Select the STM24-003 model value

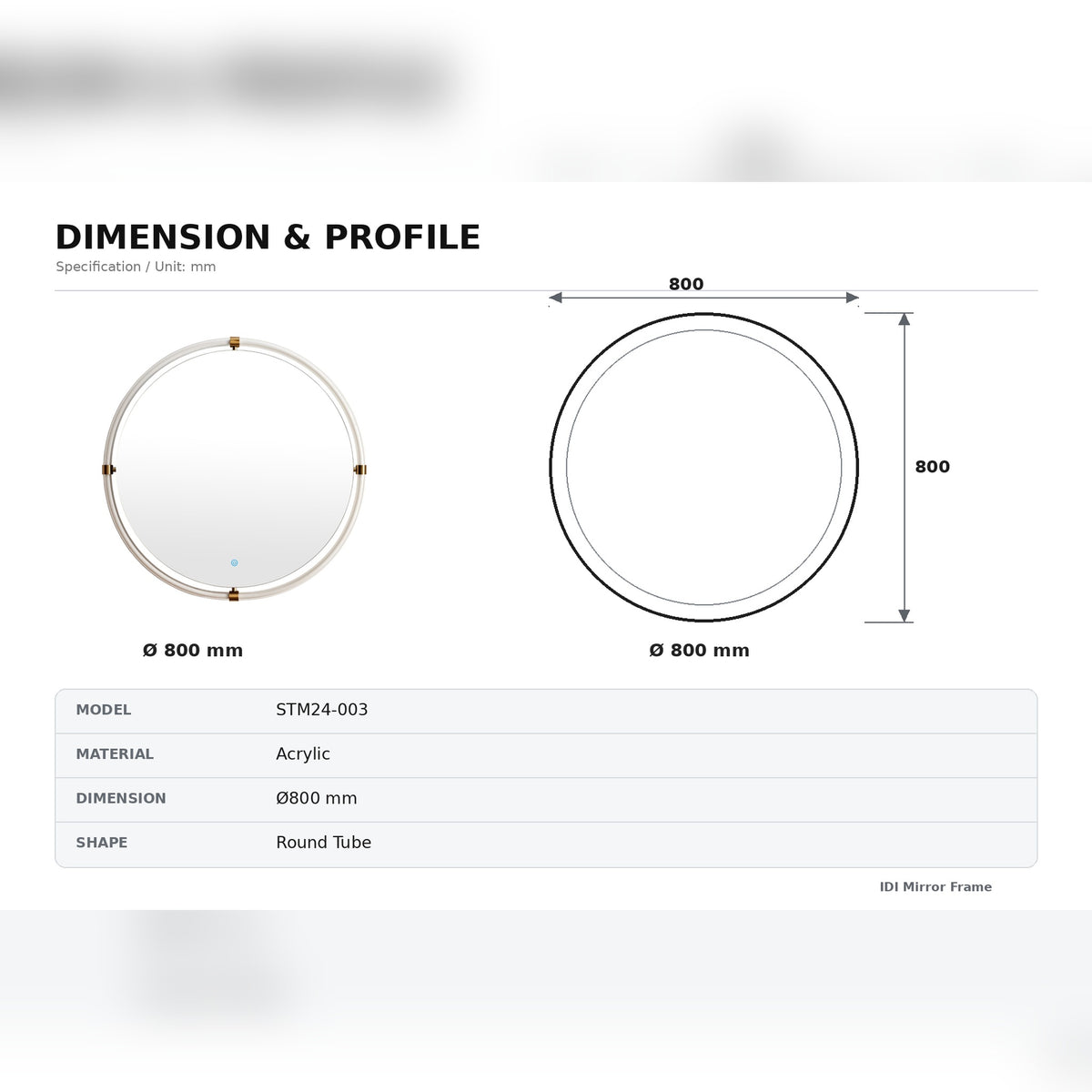322,710
